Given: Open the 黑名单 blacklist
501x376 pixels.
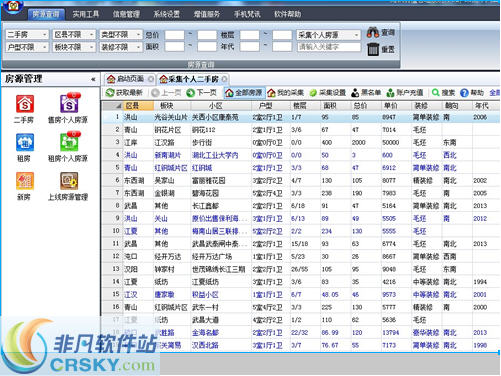Looking at the screenshot, I should pyautogui.click(x=366, y=93).
